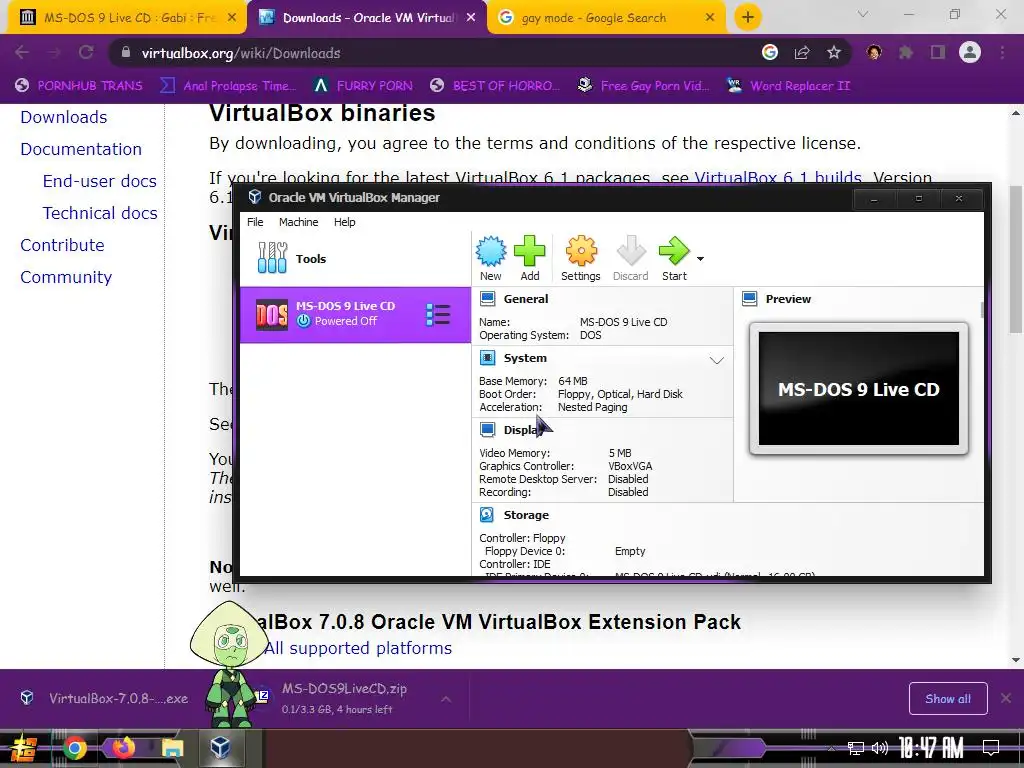Open the Contribute sidebar link
The image size is (1024, 768).
click(x=62, y=245)
